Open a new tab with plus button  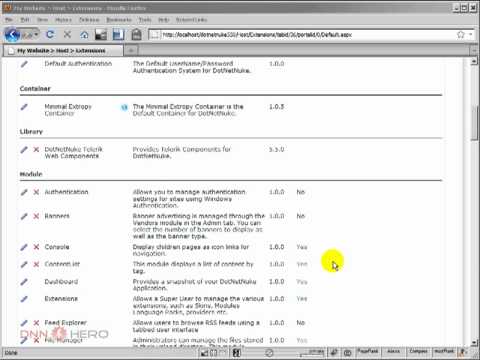click(x=131, y=51)
